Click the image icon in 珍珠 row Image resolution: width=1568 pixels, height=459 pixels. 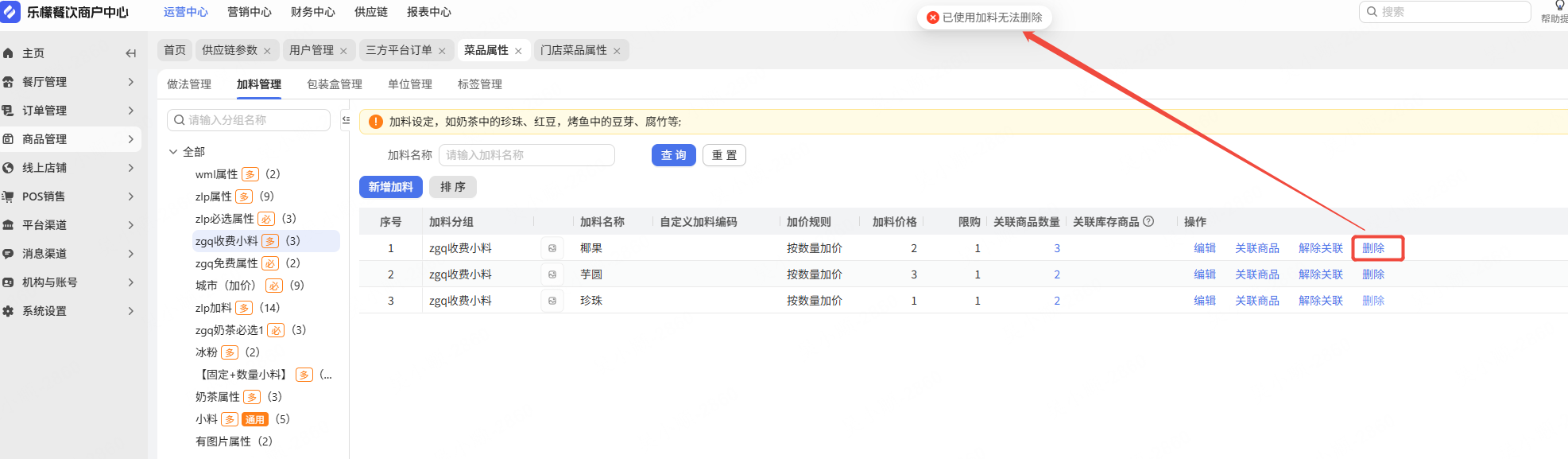pos(552,301)
